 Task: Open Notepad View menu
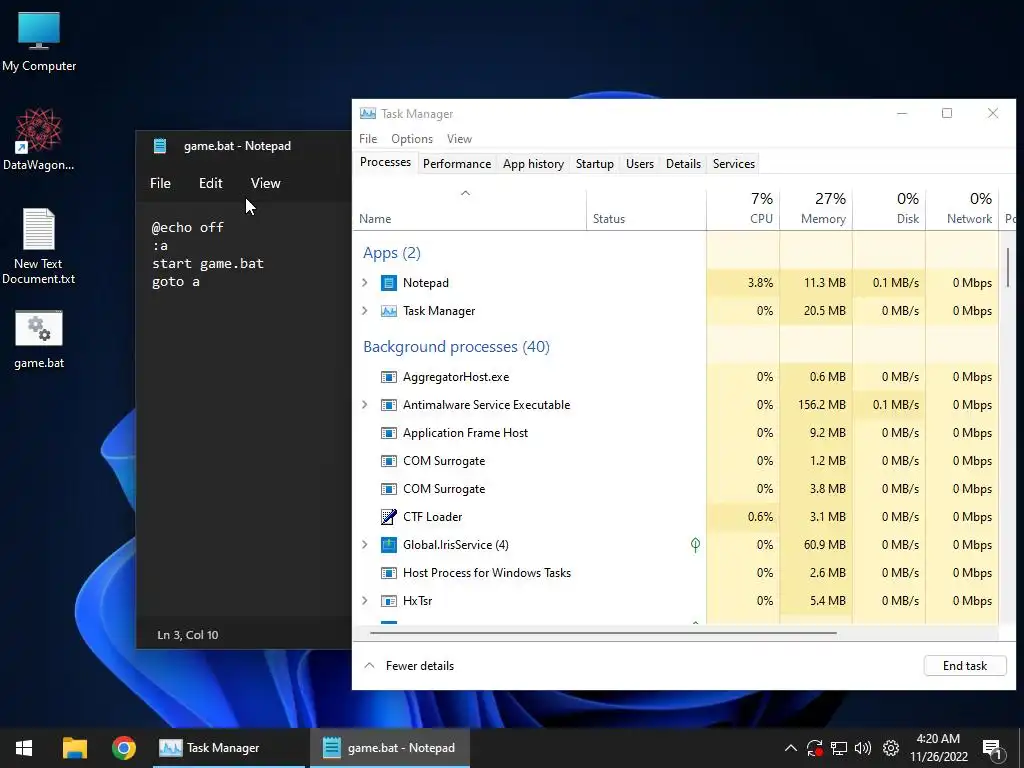265,184
